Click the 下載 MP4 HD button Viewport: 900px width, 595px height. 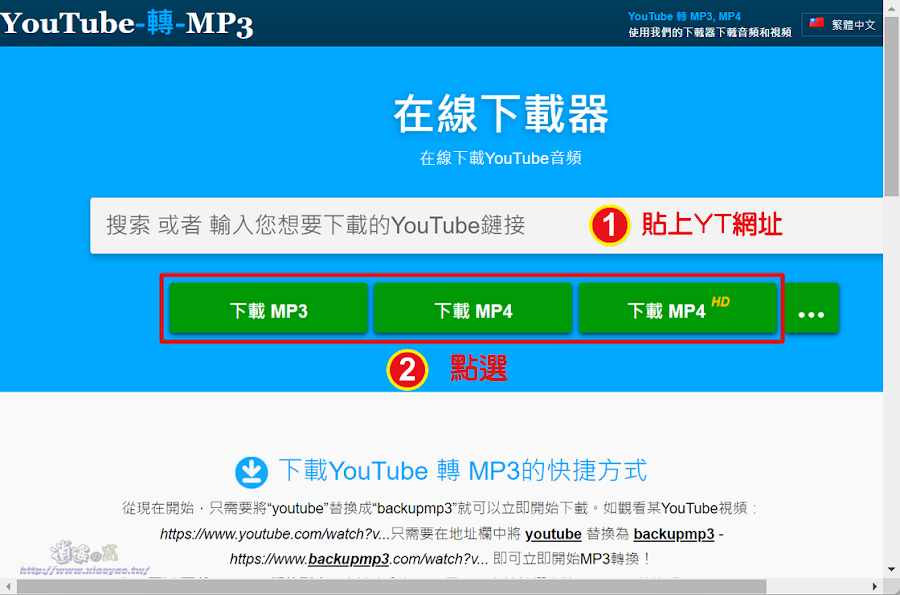[678, 308]
